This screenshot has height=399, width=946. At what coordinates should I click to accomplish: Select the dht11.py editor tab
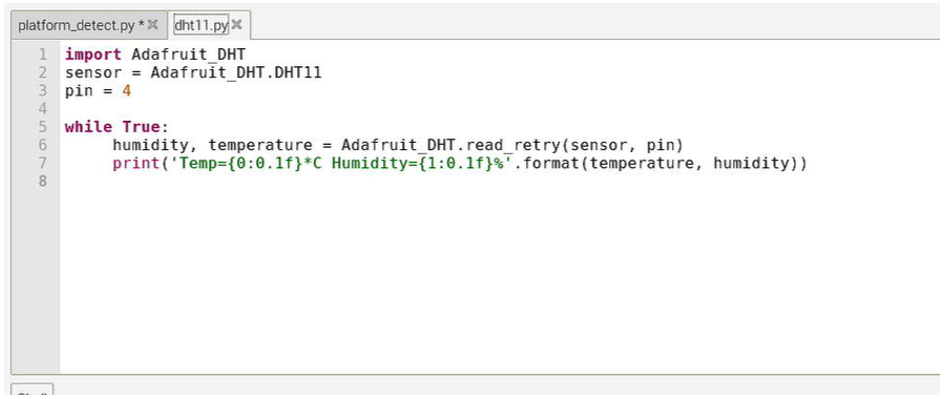coord(201,25)
